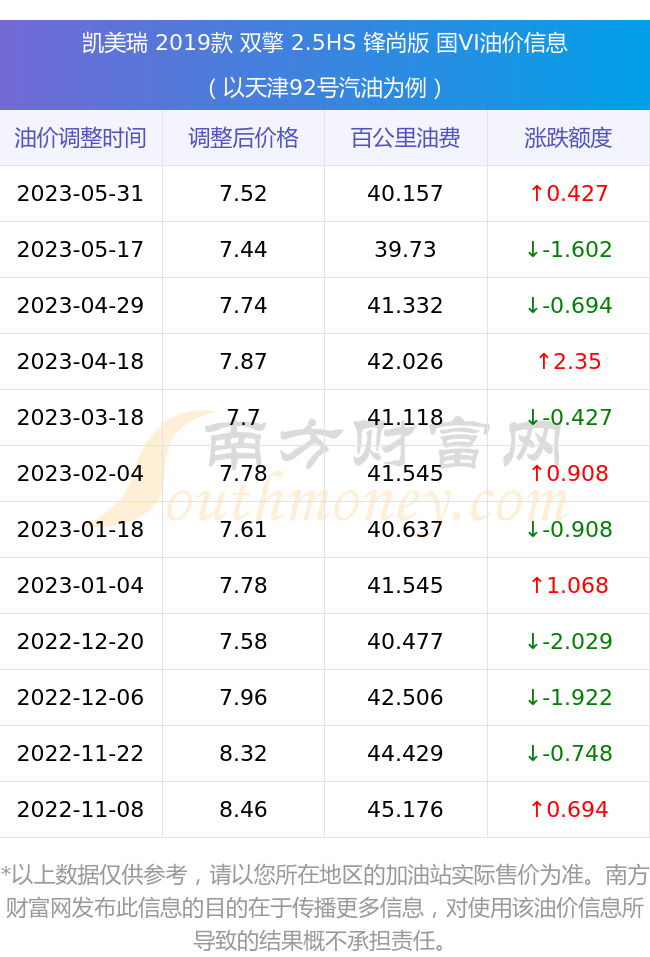Click the red up arrow 2.35 value
This screenshot has height=957, width=650.
(x=568, y=361)
